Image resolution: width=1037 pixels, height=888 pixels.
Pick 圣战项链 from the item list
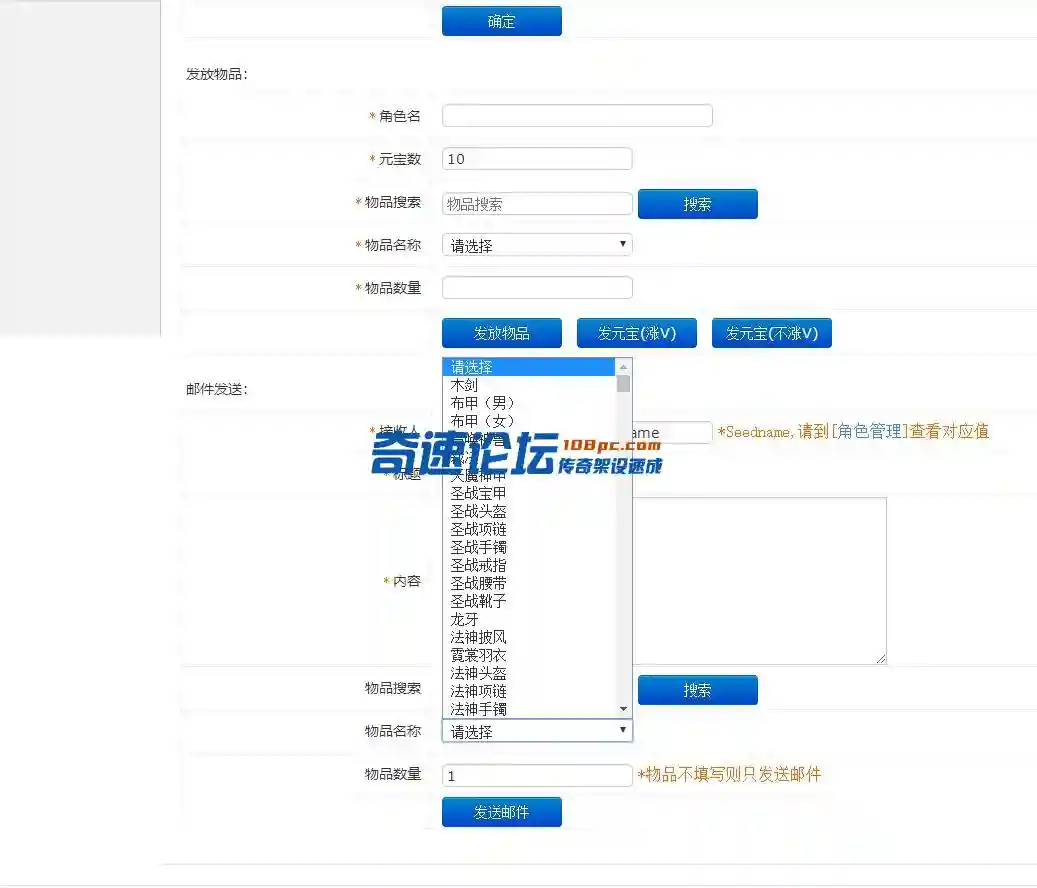click(529, 529)
